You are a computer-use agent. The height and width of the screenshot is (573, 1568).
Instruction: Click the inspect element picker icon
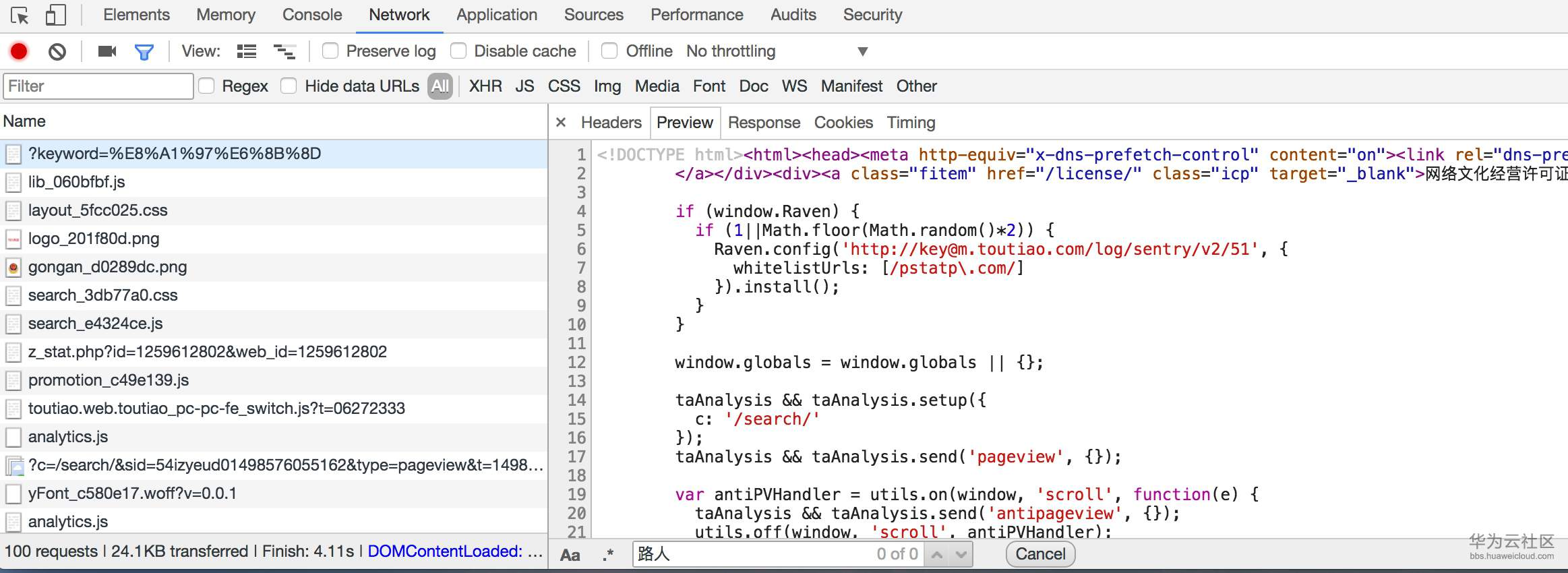coord(20,15)
